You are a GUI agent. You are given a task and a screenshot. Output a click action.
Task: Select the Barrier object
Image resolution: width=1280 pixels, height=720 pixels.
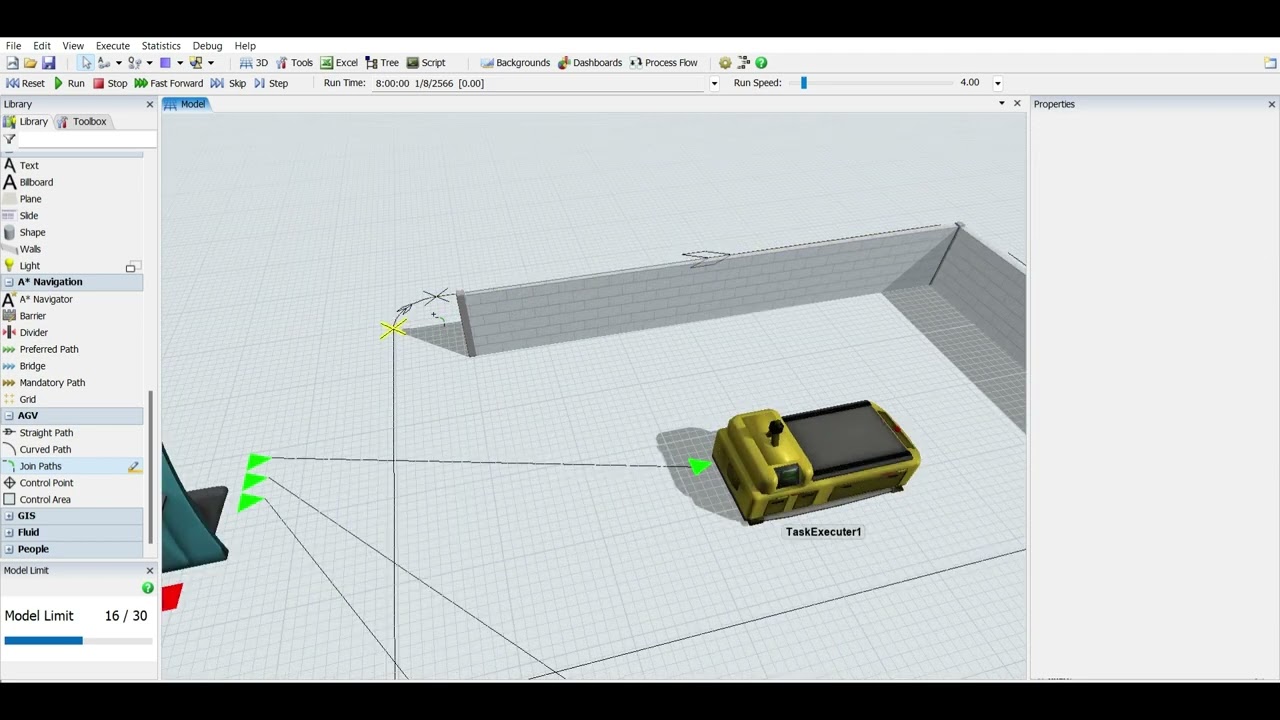(33, 316)
